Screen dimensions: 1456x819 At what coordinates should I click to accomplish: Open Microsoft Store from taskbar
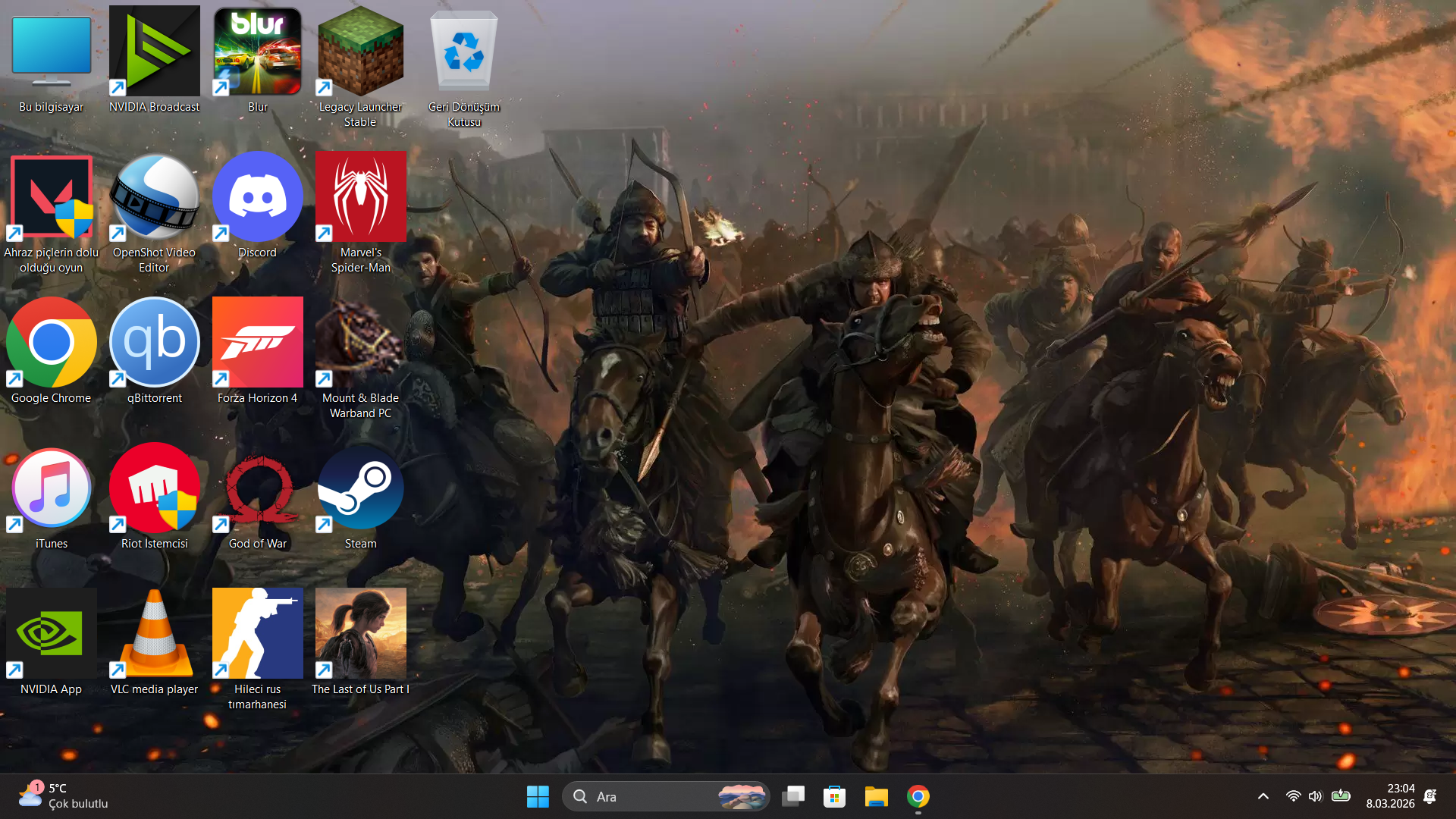pos(835,796)
